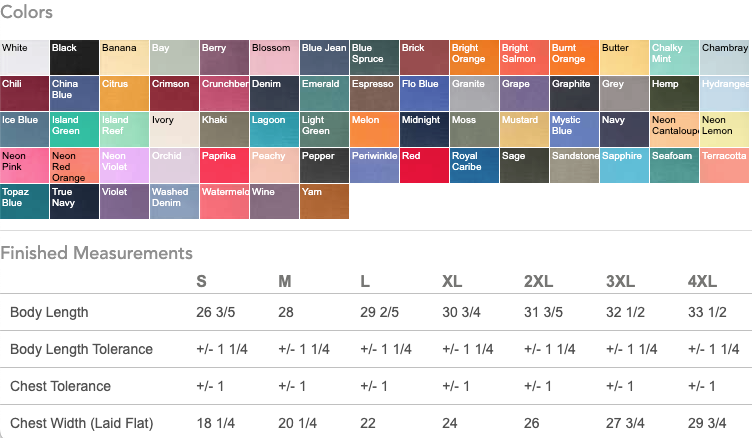Choose the Washed Denim swatch
The width and height of the screenshot is (752, 438).
click(x=174, y=201)
